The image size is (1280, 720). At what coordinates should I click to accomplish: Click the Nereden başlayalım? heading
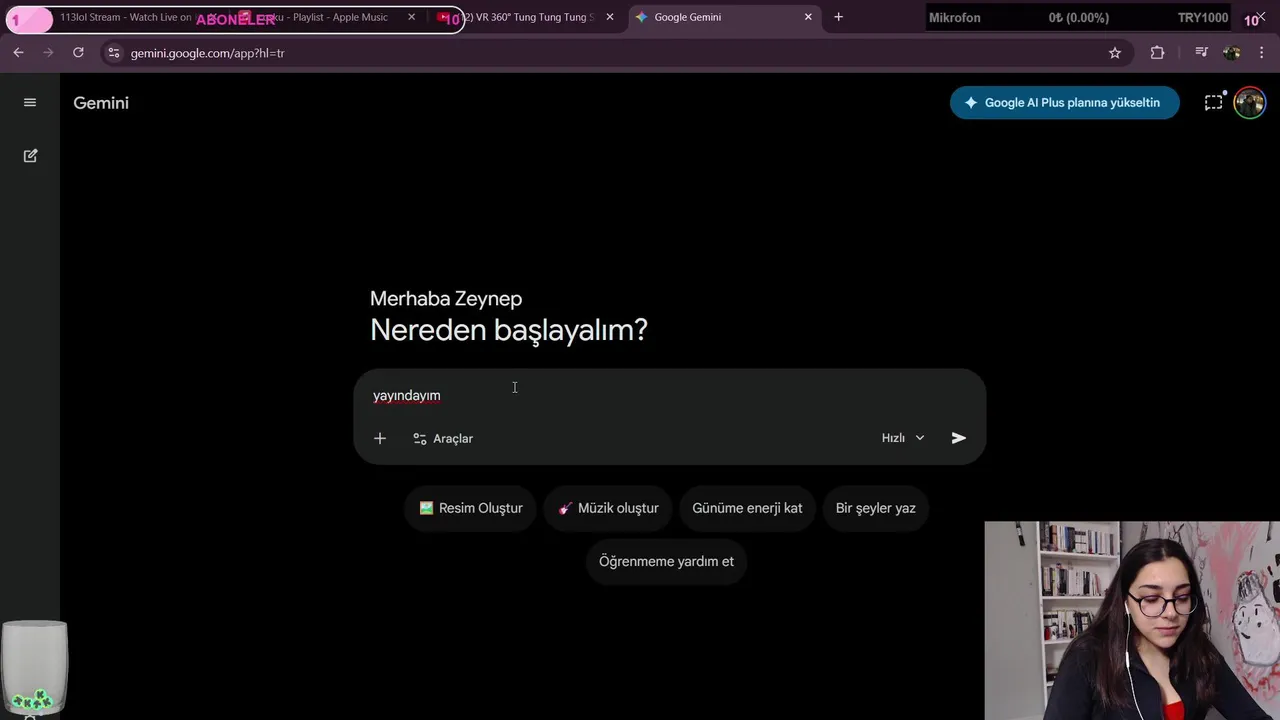pyautogui.click(x=509, y=330)
